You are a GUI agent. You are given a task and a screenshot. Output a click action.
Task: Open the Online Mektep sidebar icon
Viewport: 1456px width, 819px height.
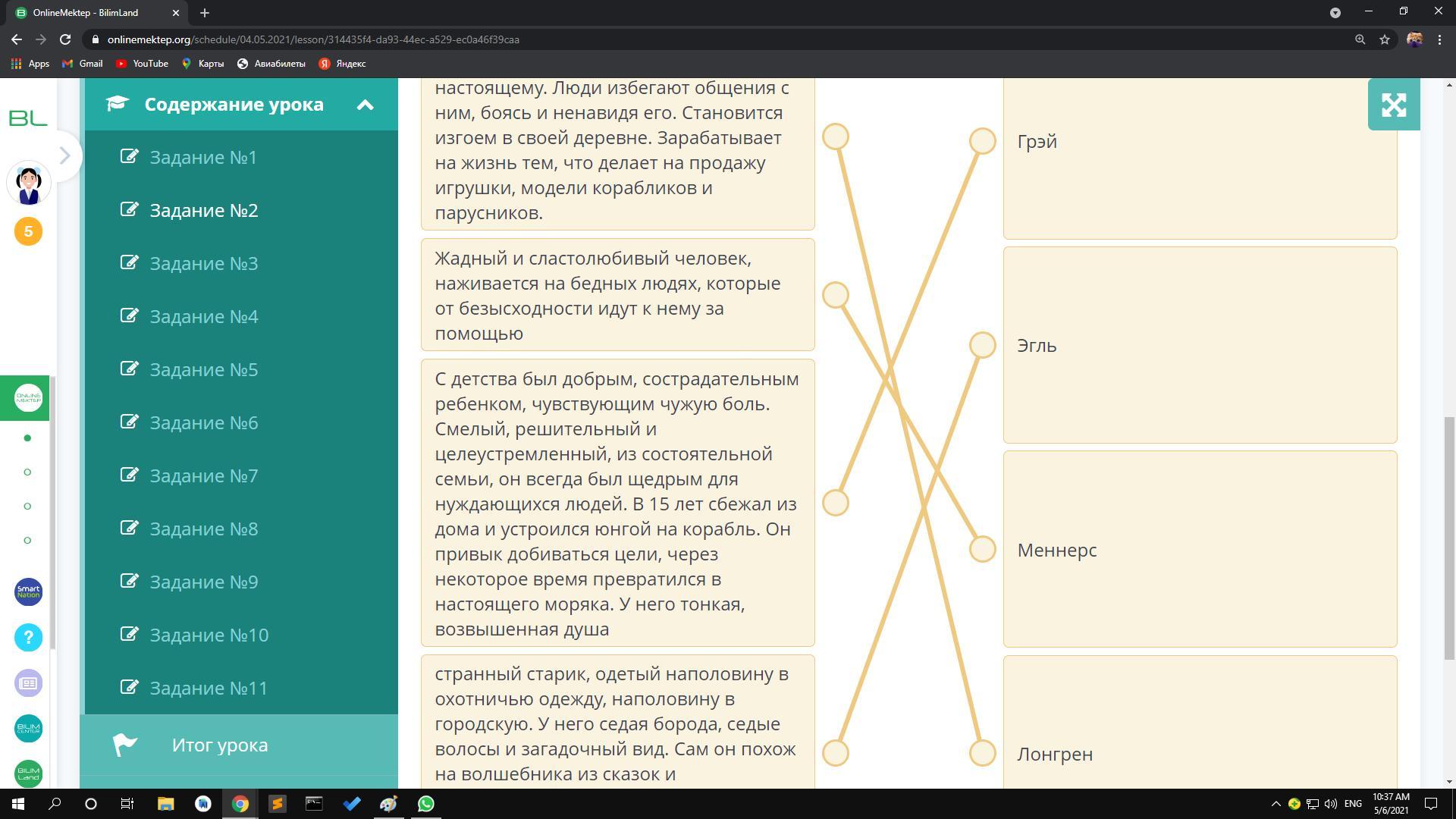(28, 397)
